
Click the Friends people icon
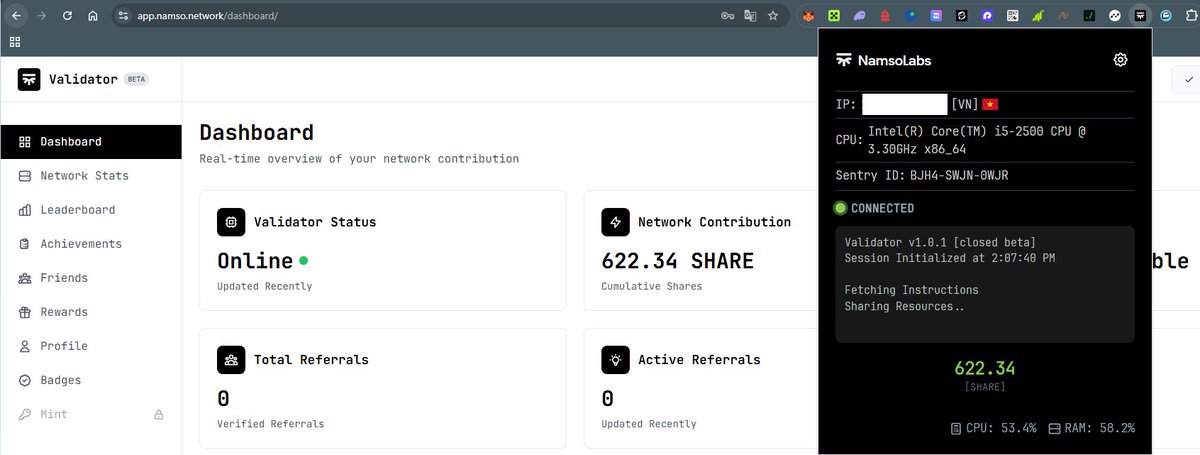pos(25,278)
